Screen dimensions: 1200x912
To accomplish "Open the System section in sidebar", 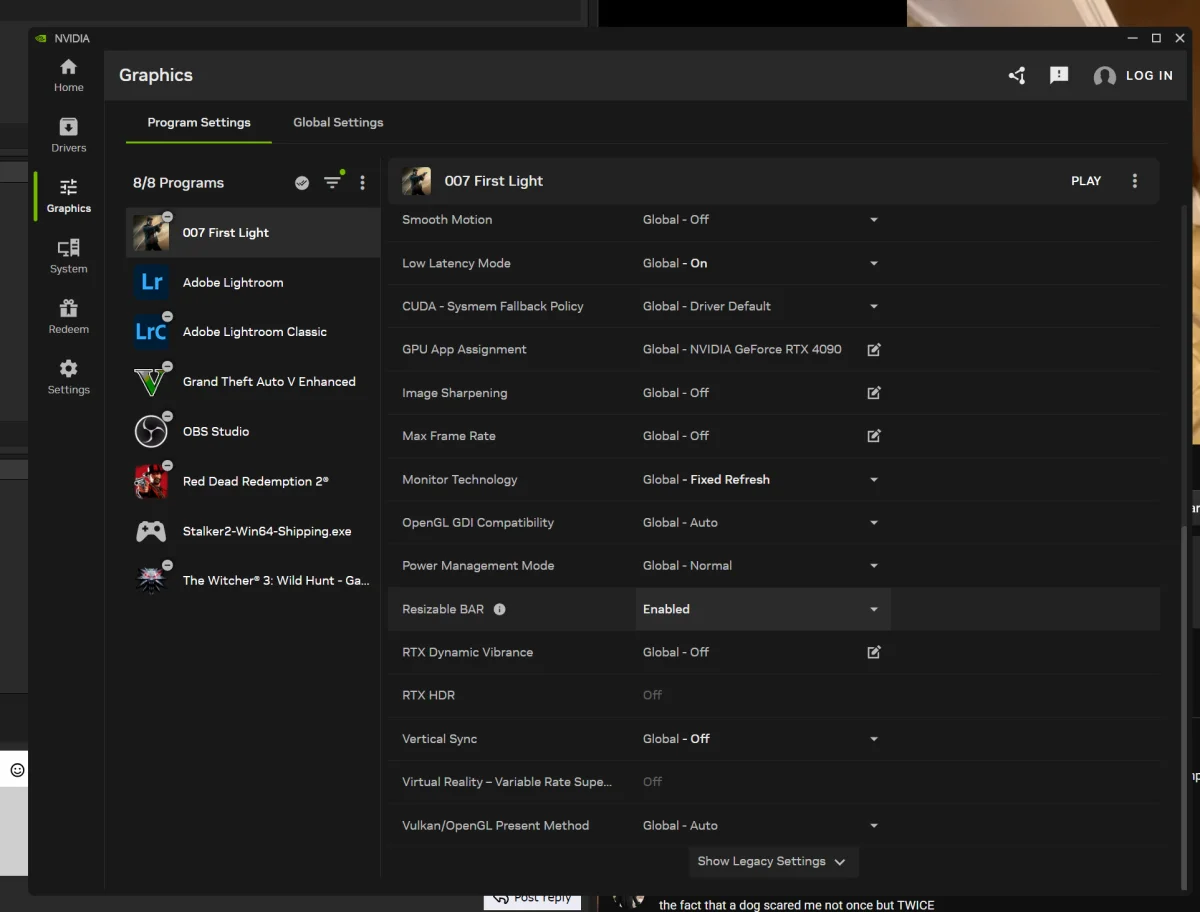I will (68, 256).
